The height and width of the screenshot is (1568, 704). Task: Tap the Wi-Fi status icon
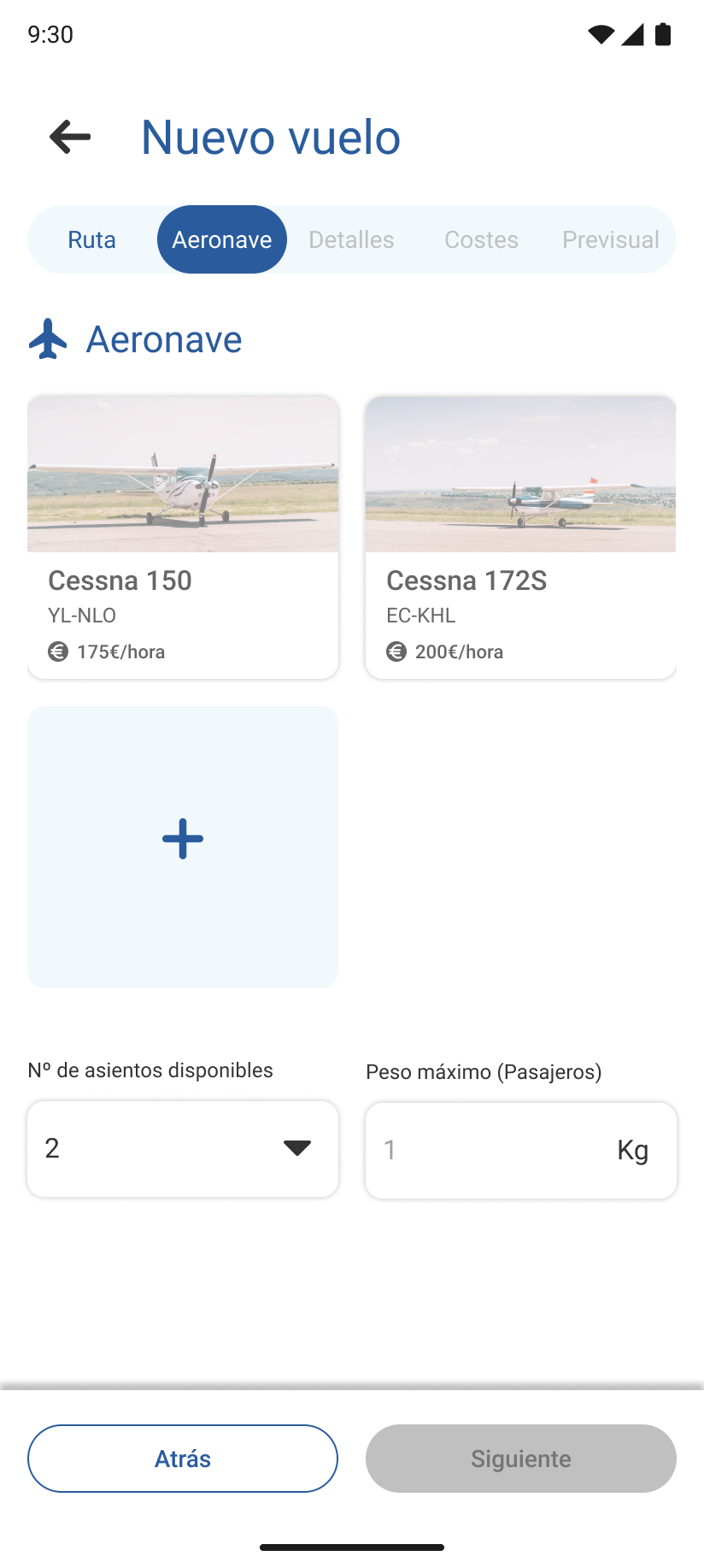pyautogui.click(x=601, y=34)
